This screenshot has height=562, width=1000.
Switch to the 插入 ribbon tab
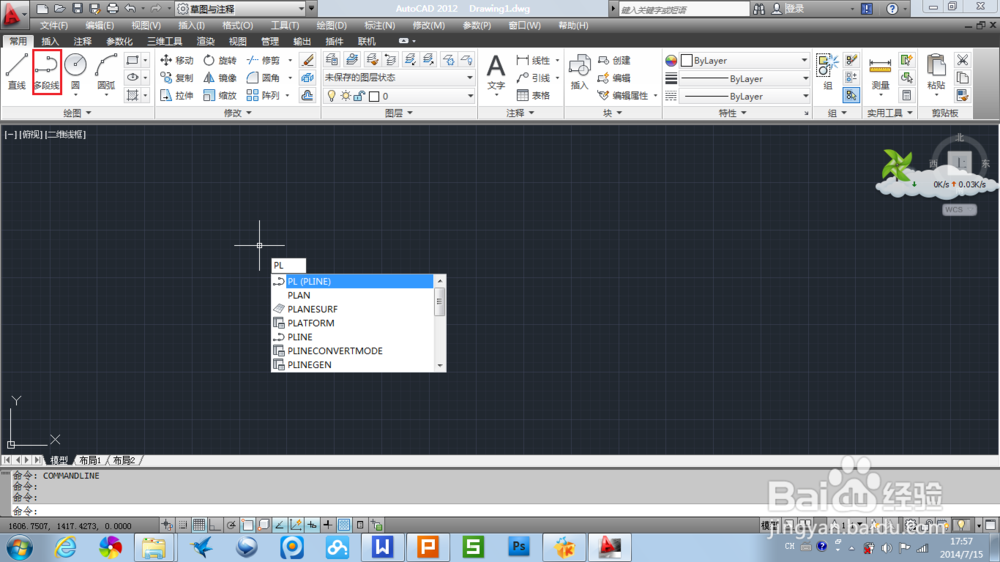50,41
